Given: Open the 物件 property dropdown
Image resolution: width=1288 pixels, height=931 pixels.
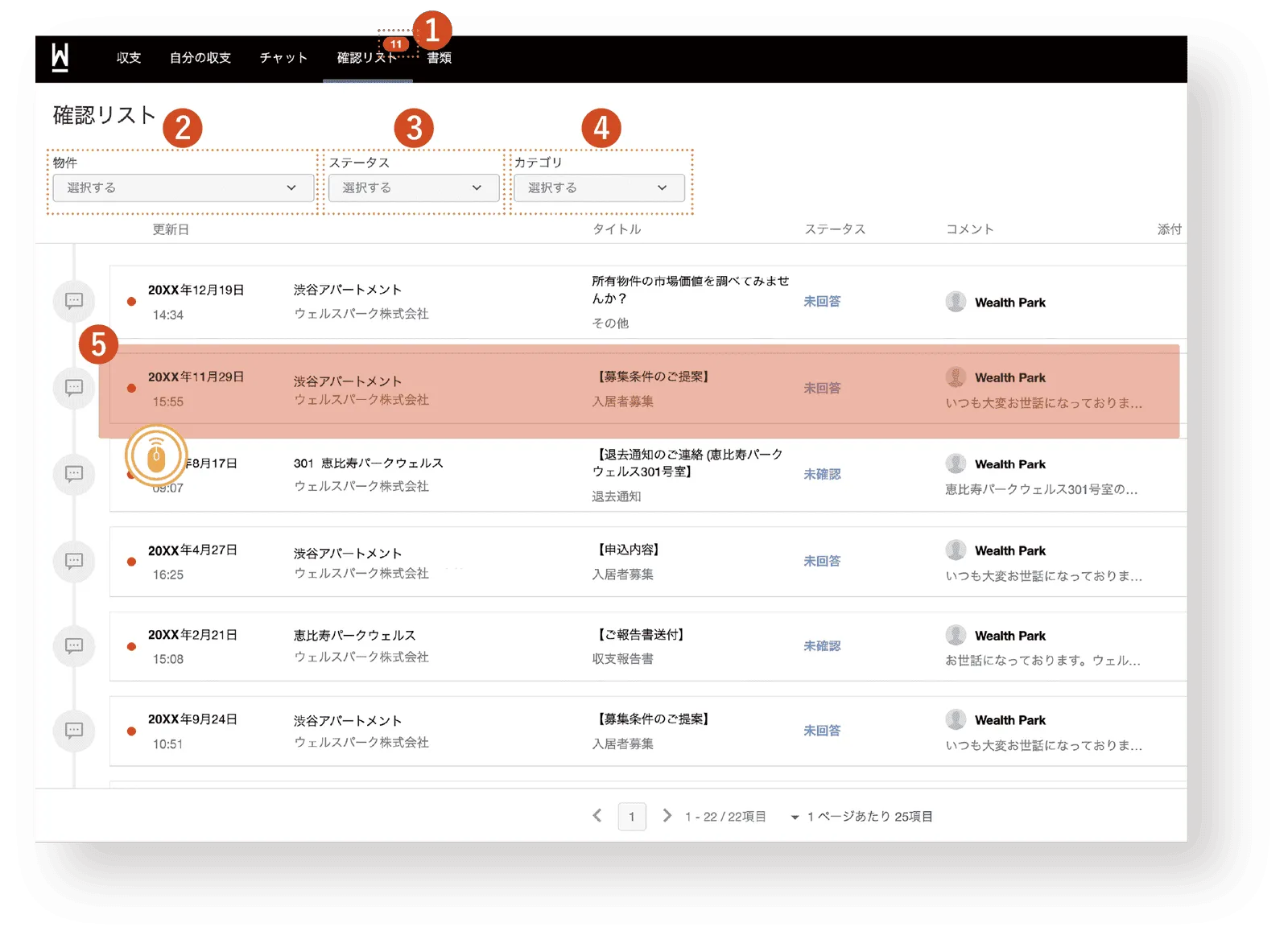Looking at the screenshot, I should [x=184, y=187].
